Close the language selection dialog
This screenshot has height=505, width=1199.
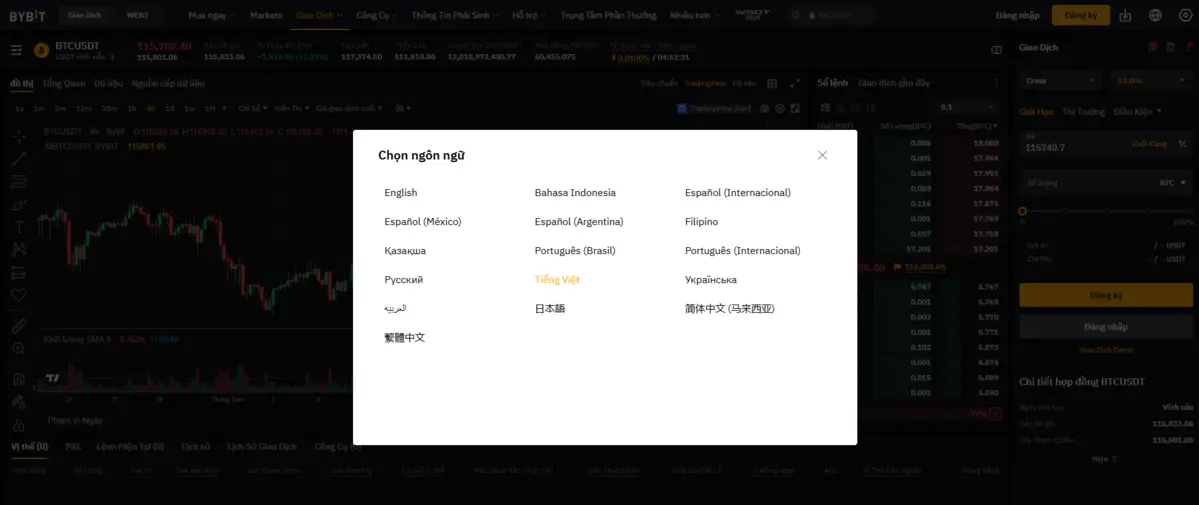click(x=822, y=155)
